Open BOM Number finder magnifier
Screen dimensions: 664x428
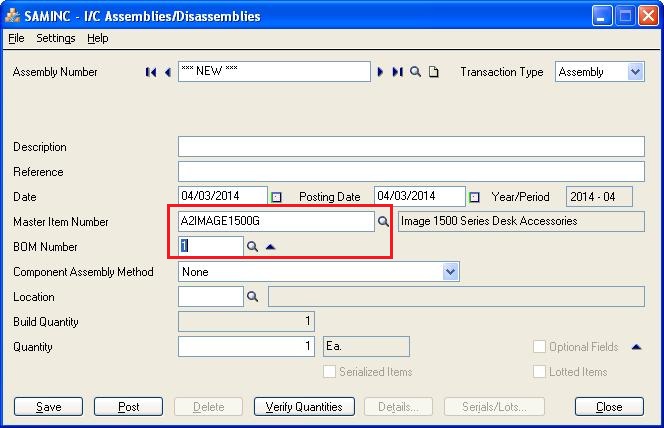[252, 246]
